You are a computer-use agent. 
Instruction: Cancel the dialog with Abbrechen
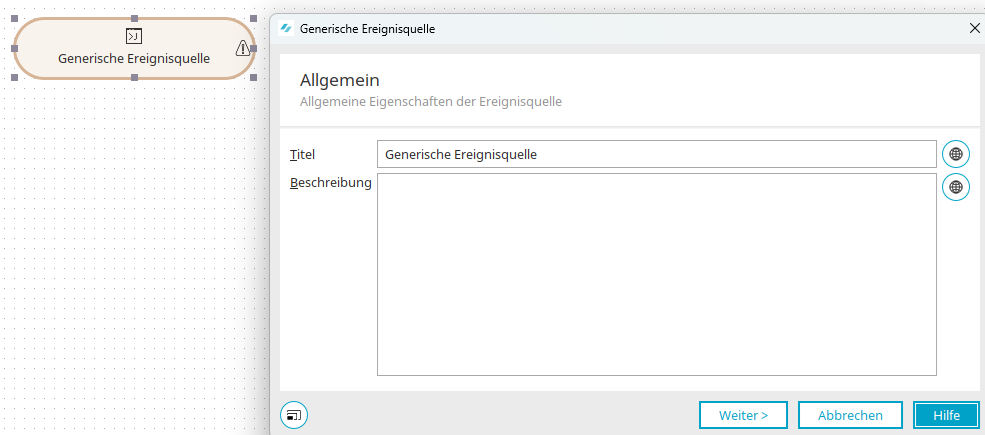tap(850, 415)
